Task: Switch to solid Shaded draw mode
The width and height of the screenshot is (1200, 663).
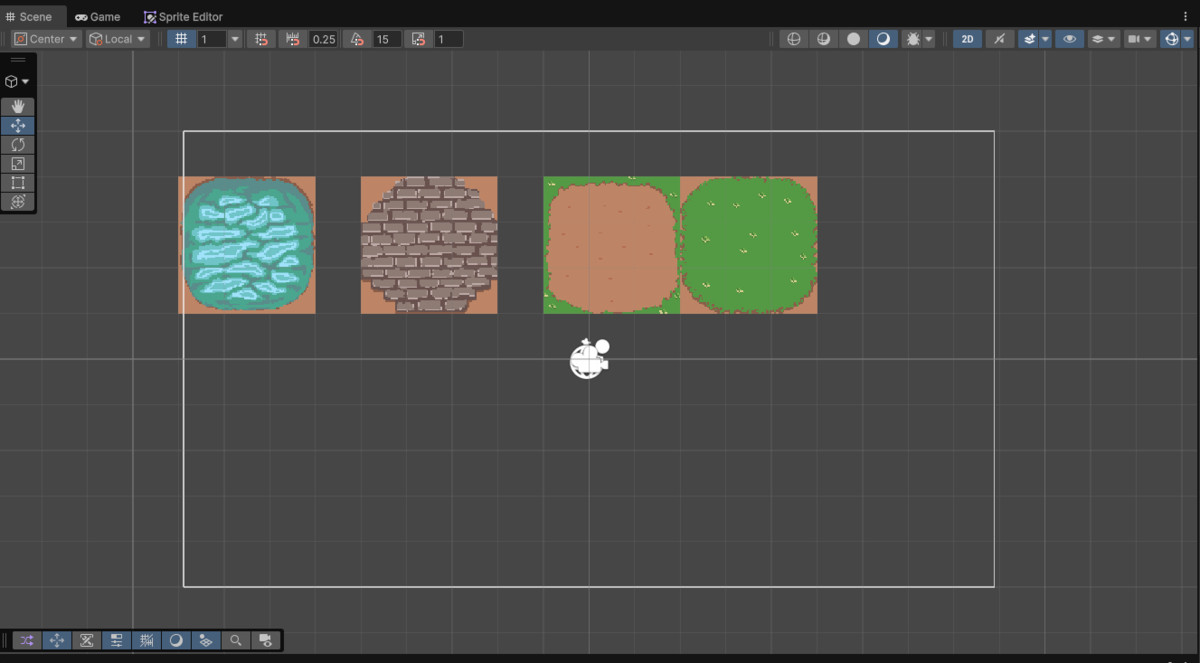Action: click(x=853, y=39)
